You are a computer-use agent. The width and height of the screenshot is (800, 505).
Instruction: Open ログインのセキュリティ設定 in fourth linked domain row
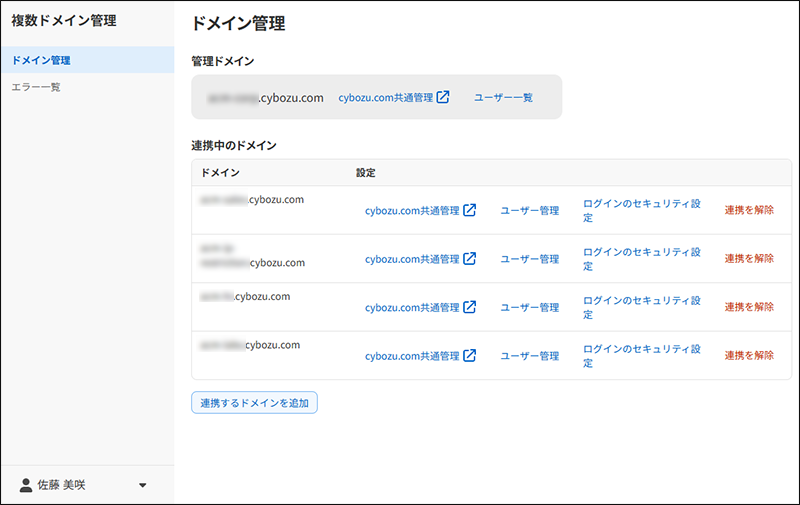coord(642,356)
